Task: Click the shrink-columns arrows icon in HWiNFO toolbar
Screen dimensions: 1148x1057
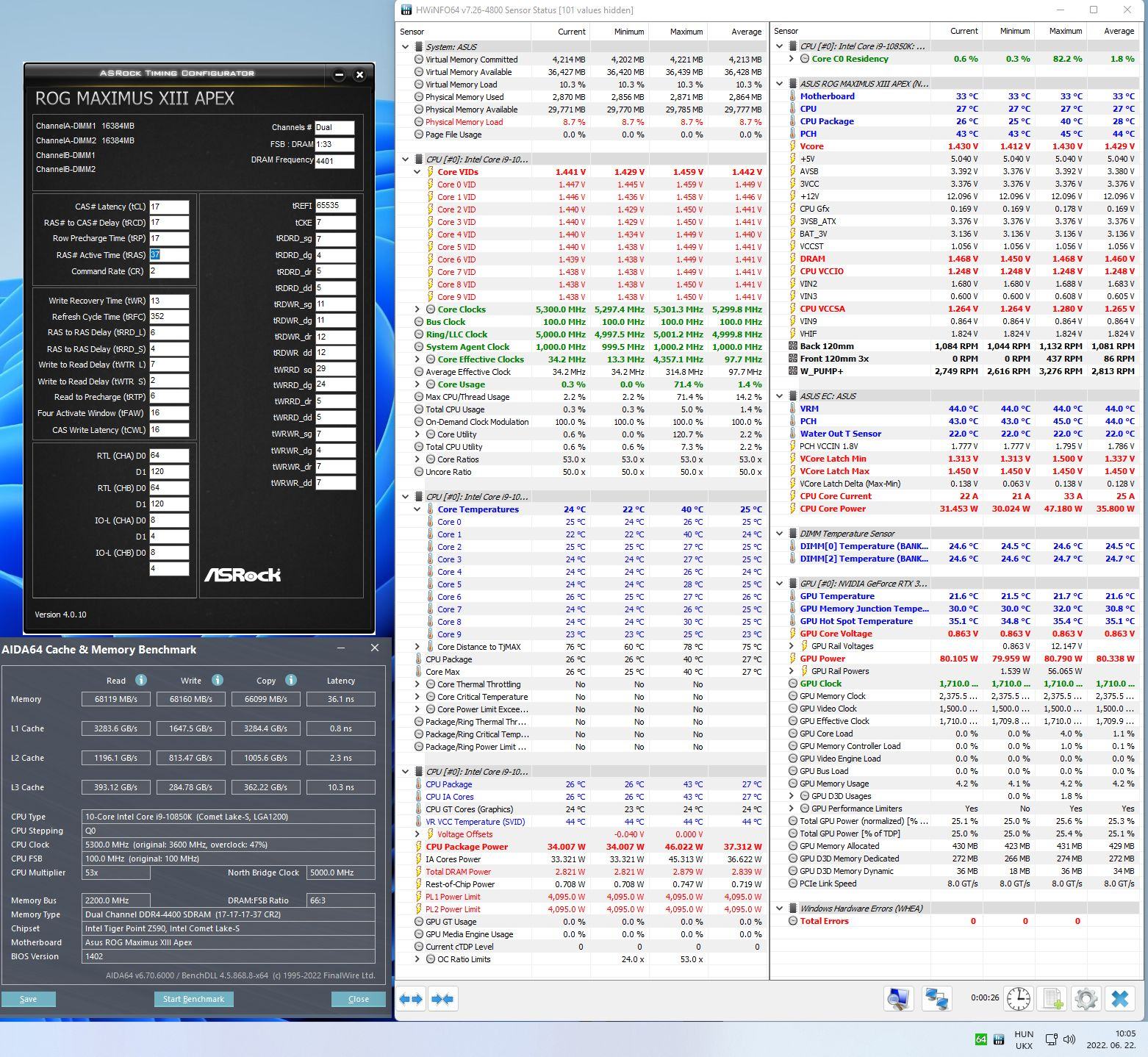Action: tap(442, 999)
